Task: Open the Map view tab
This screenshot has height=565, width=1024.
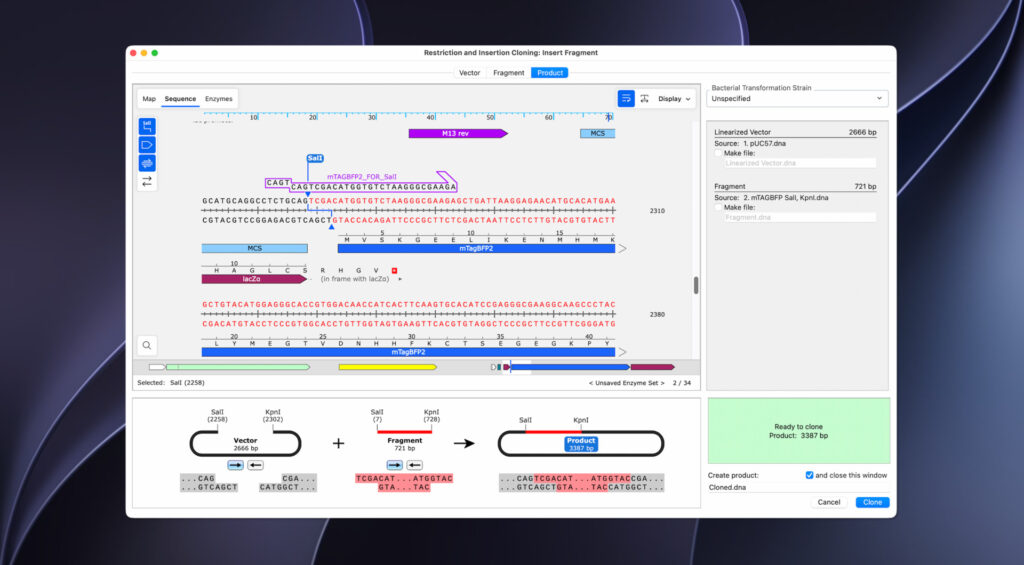Action: coord(149,99)
